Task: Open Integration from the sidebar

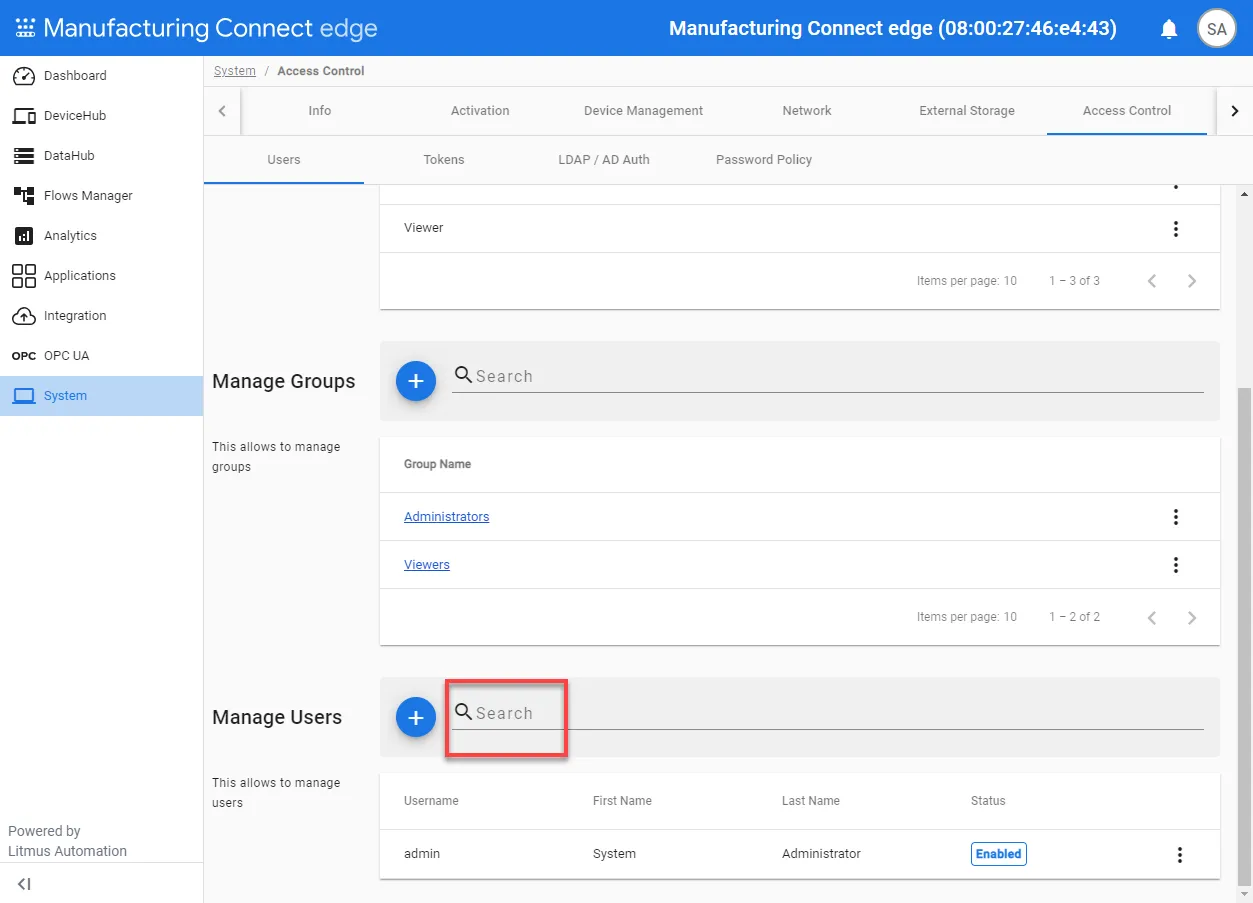Action: 101,316
